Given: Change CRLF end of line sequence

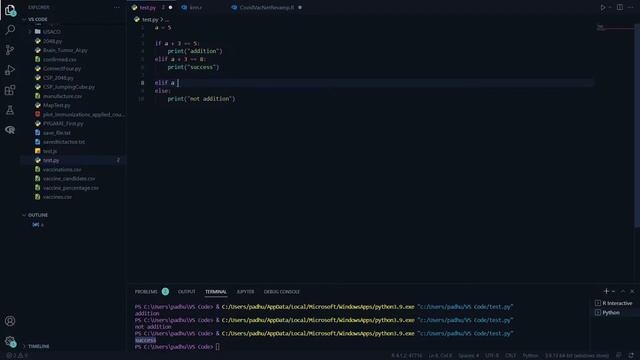Looking at the screenshot, I should [x=511, y=356].
